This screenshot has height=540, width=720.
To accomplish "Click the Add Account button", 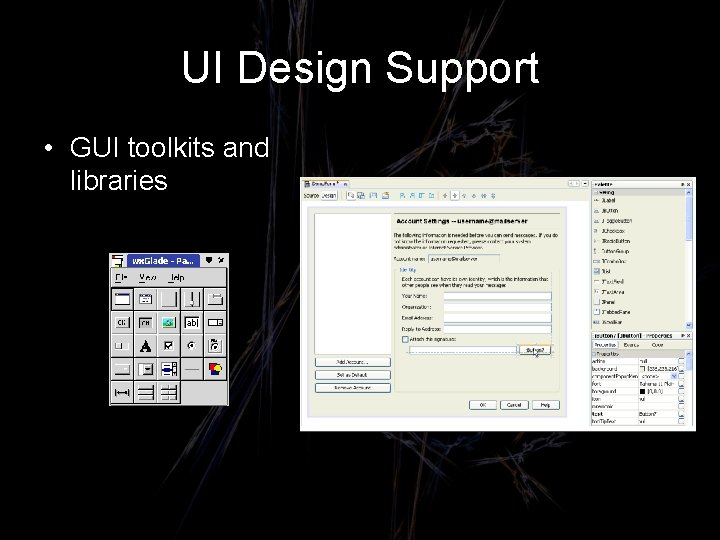I will (353, 362).
